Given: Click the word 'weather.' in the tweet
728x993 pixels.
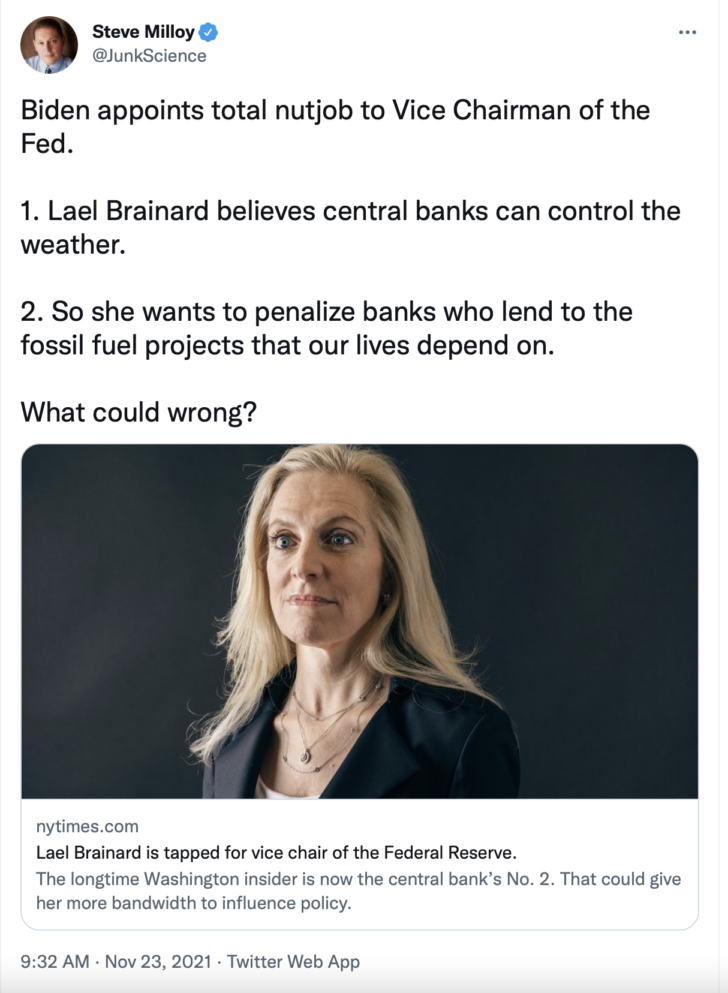Looking at the screenshot, I should tap(73, 244).
